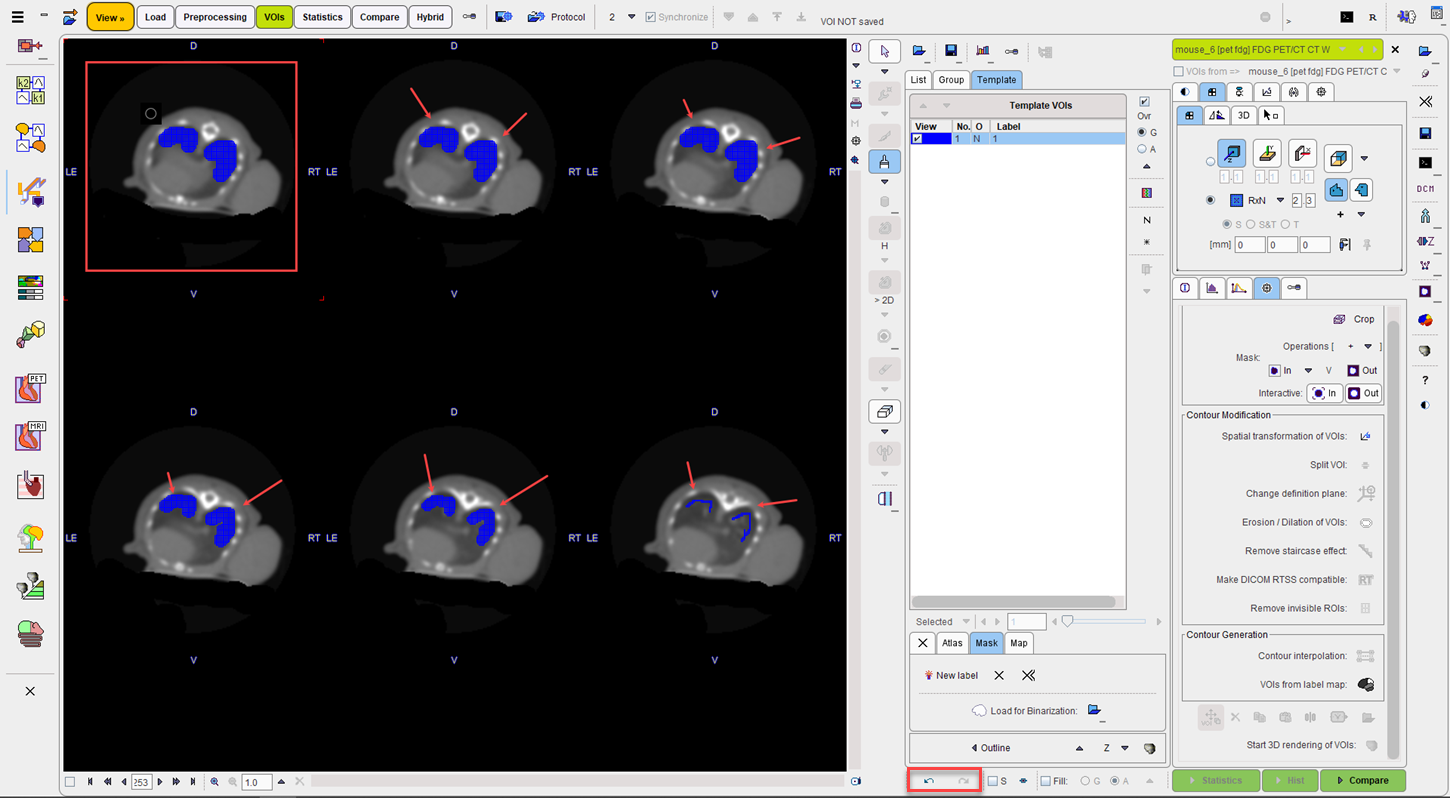This screenshot has width=1450, height=798.
Task: Switch to the List tab
Action: click(918, 80)
